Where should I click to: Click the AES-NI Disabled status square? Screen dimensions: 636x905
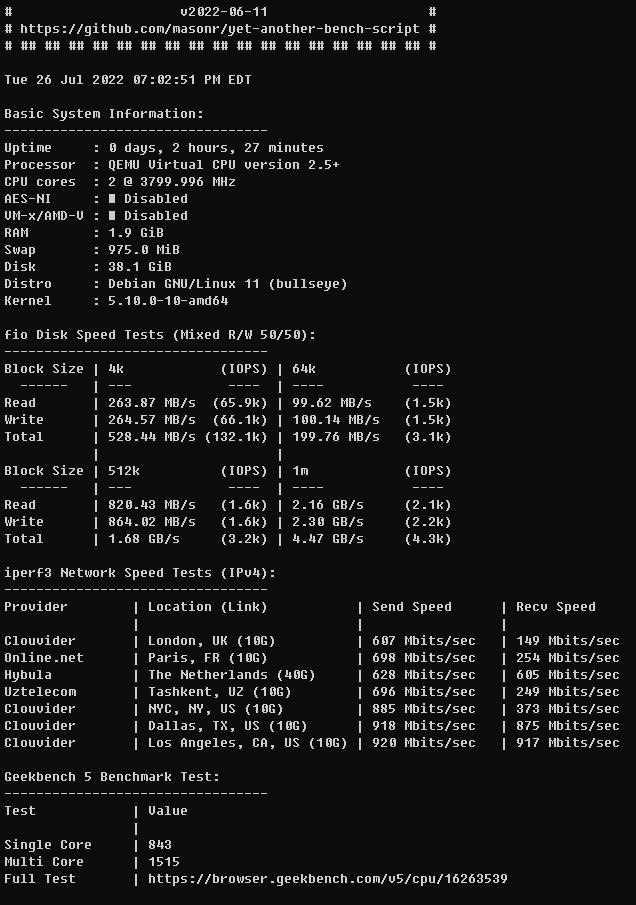pos(112,199)
